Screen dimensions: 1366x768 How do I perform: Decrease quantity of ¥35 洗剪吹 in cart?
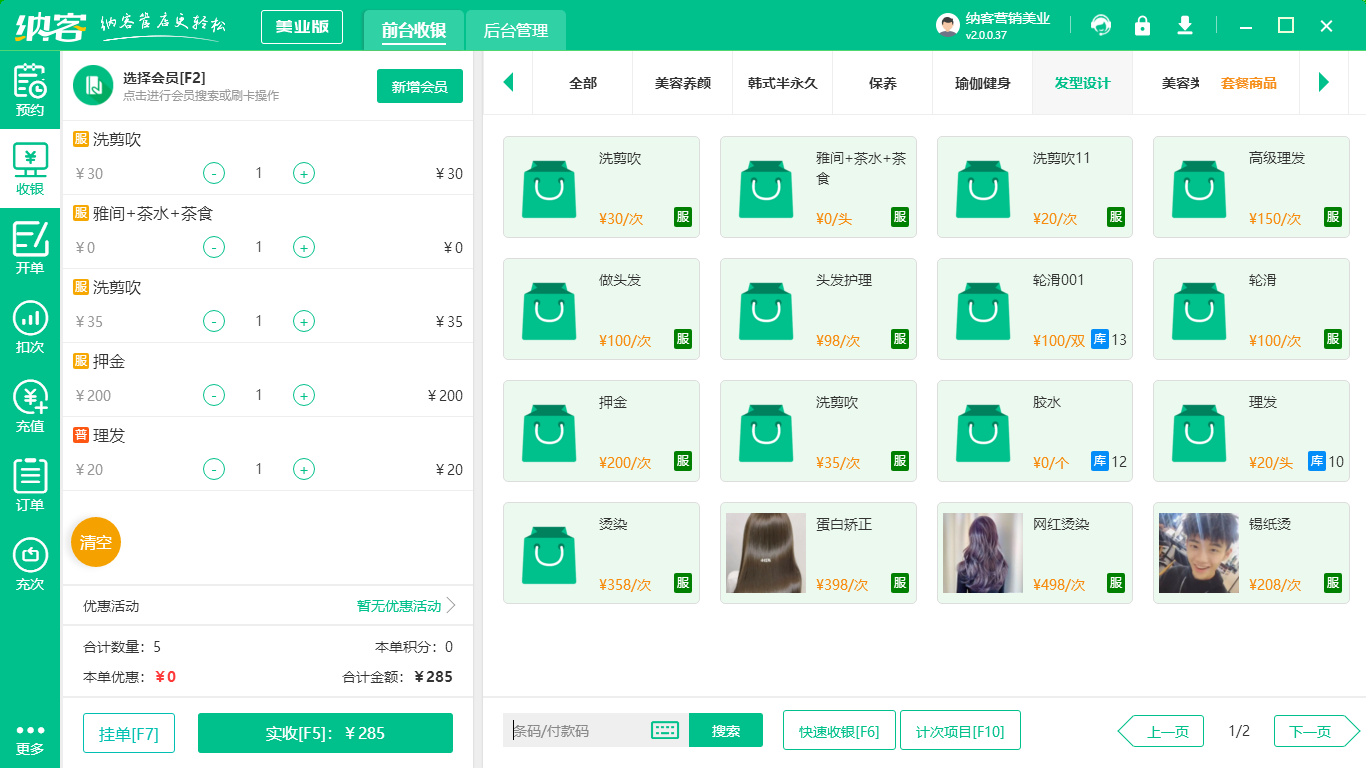coord(214,321)
